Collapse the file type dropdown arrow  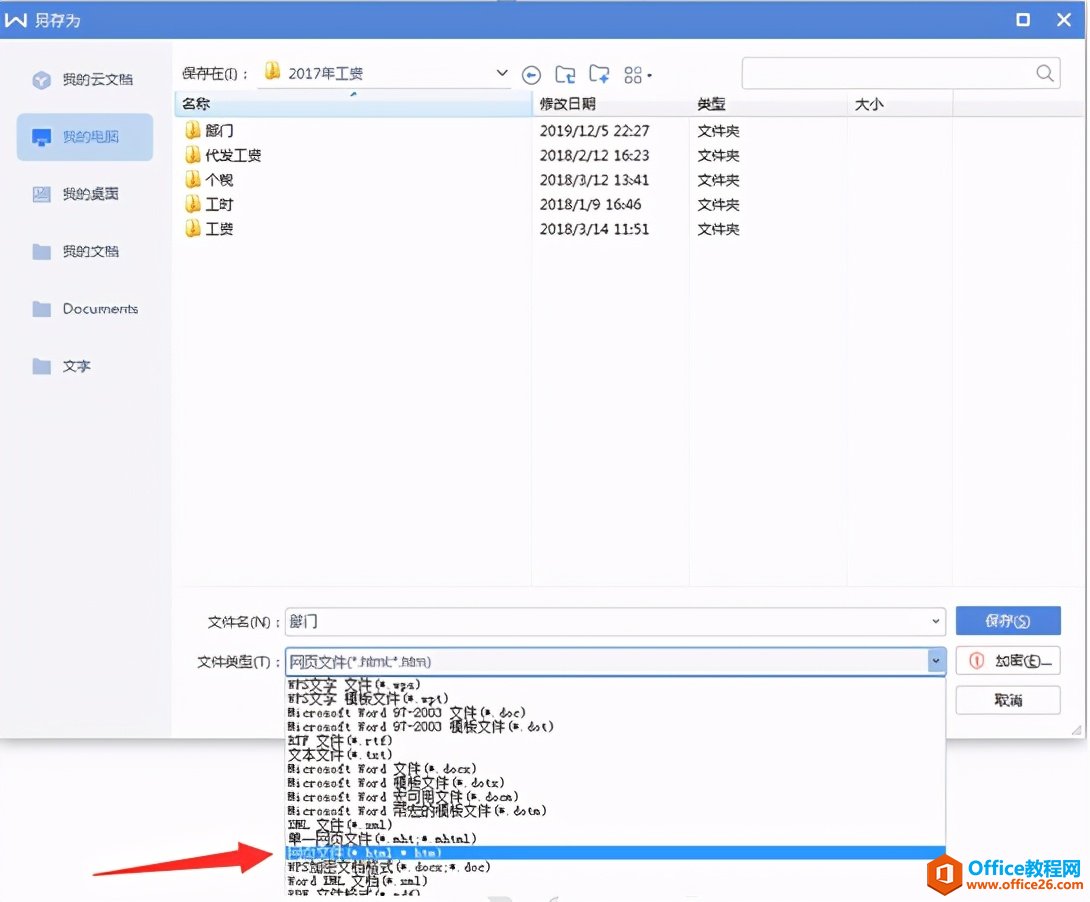[936, 661]
